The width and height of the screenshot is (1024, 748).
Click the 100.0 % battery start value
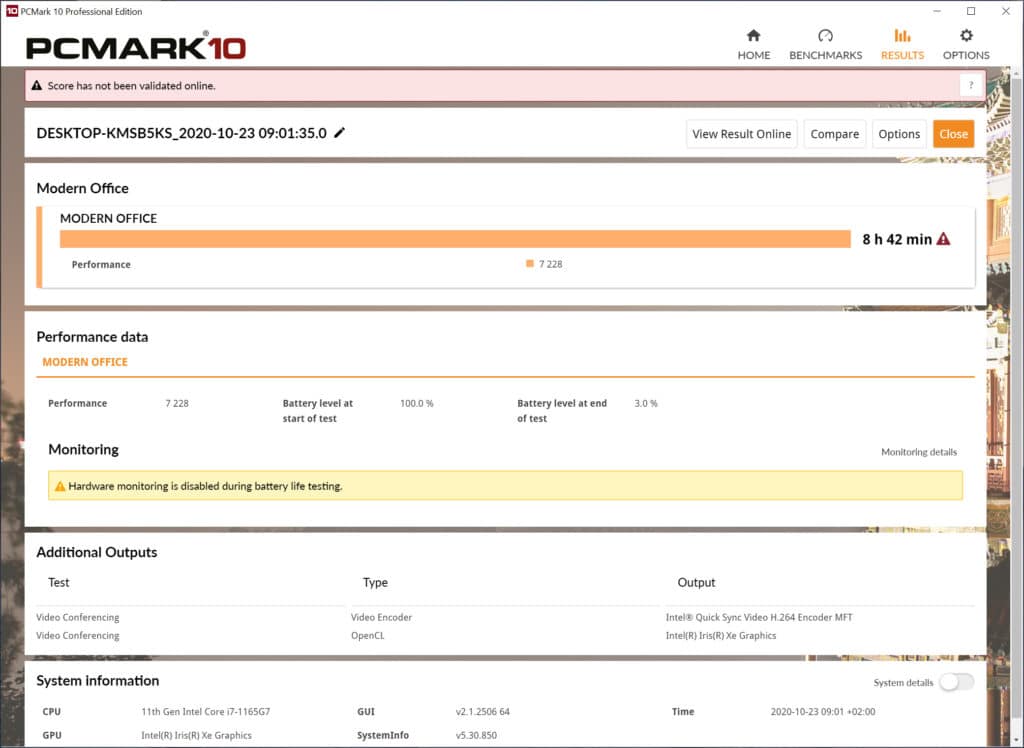click(x=417, y=403)
